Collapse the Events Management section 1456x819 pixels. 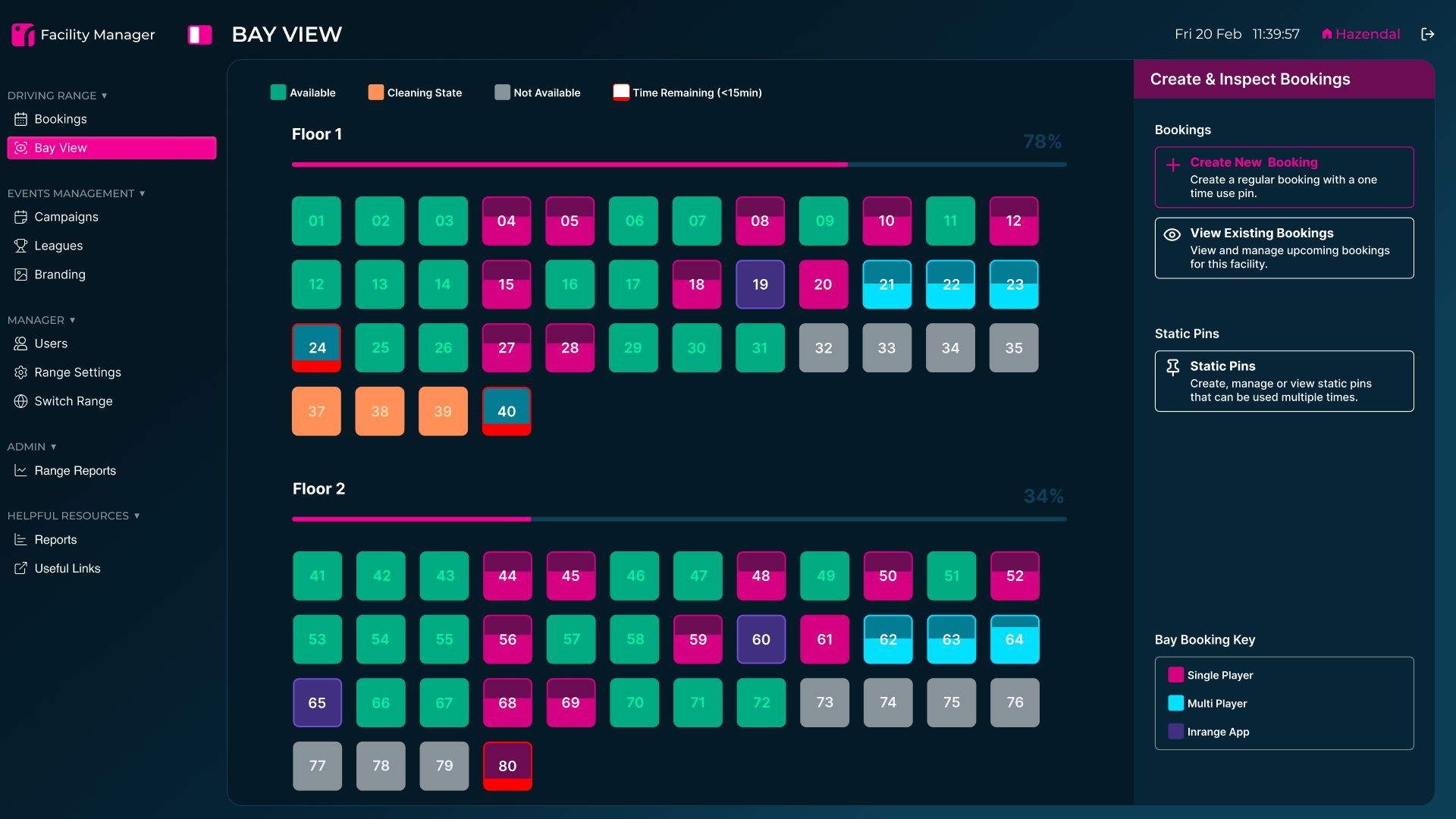(142, 193)
